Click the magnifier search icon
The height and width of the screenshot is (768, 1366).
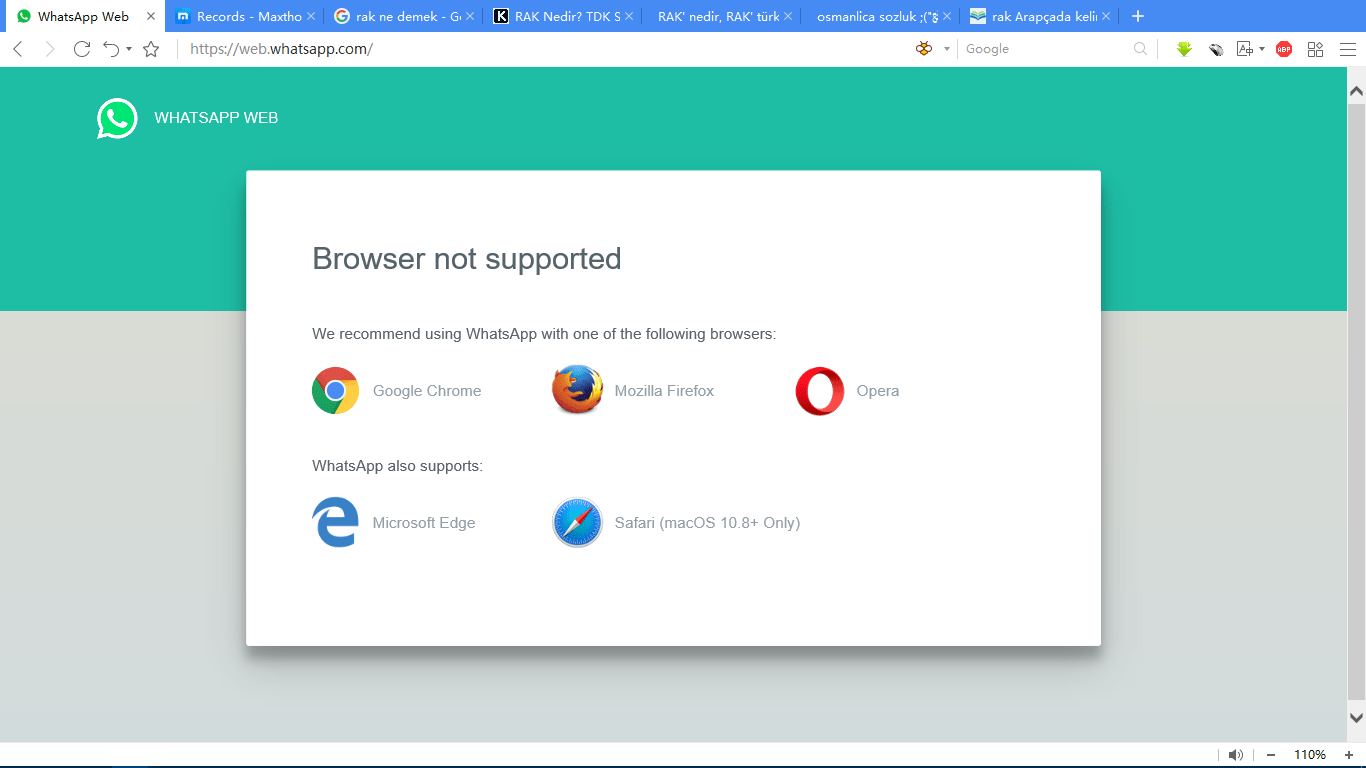[1140, 49]
